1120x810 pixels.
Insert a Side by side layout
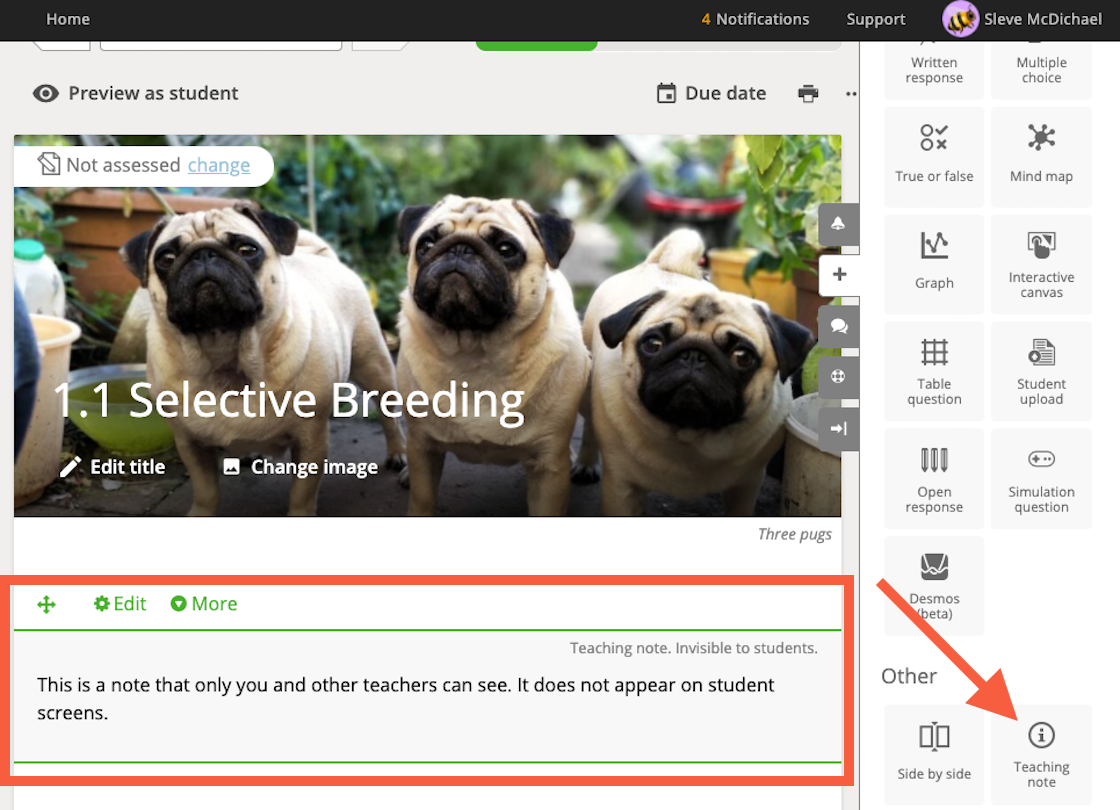[x=934, y=754]
